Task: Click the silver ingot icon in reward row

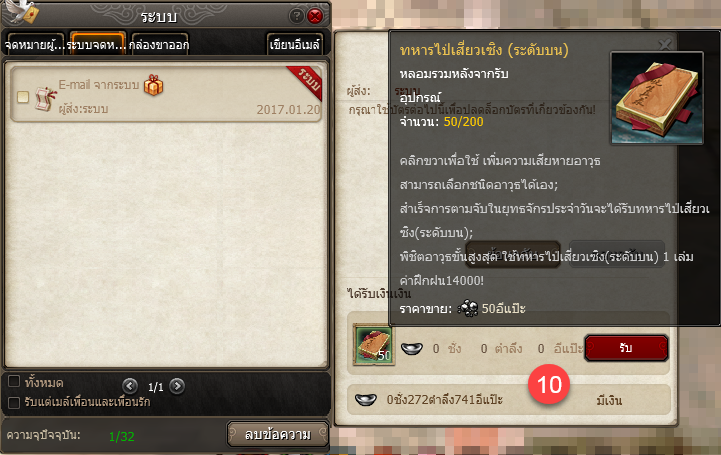Action: (x=412, y=349)
